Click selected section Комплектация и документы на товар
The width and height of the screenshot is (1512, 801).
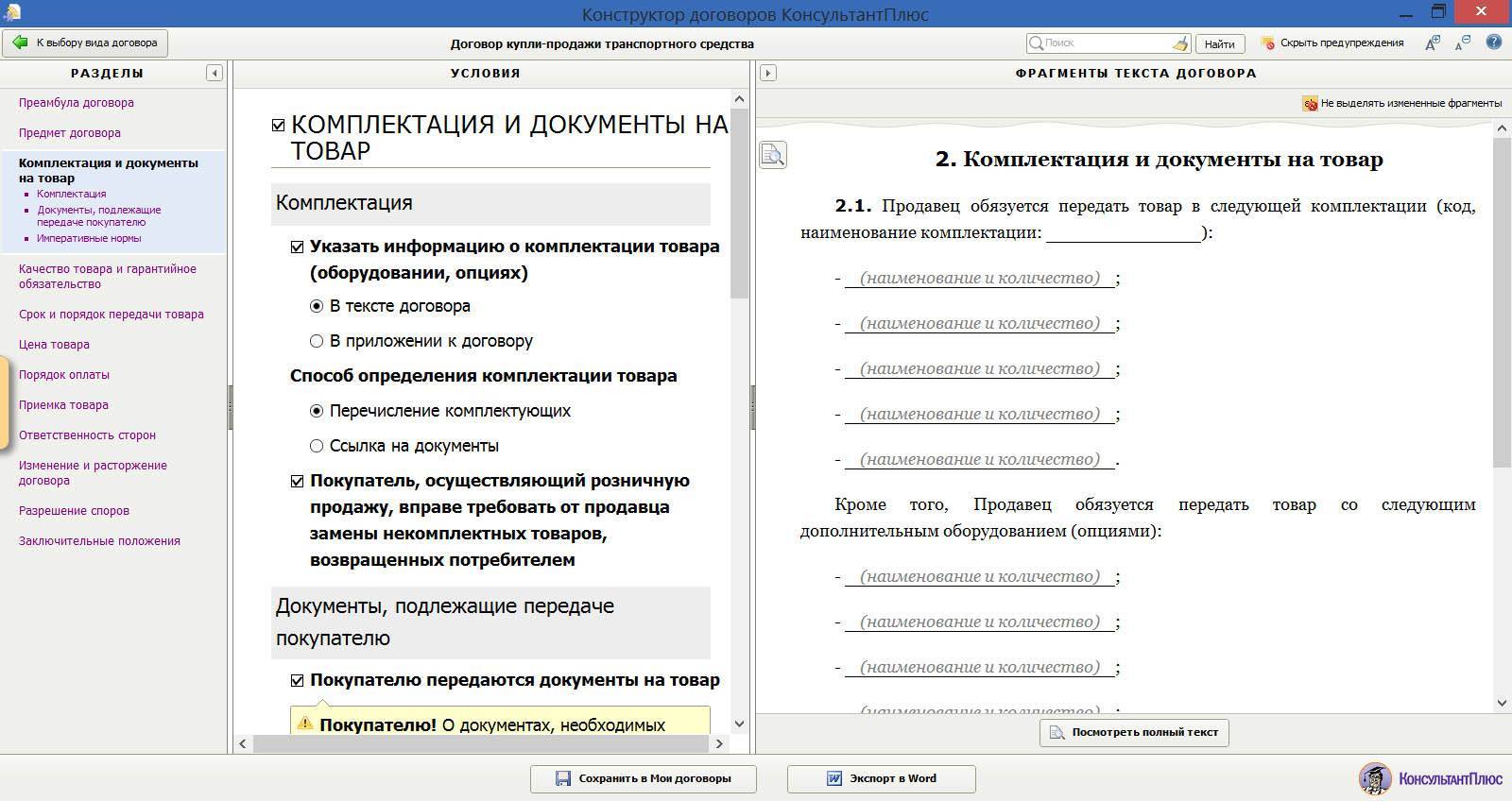109,170
